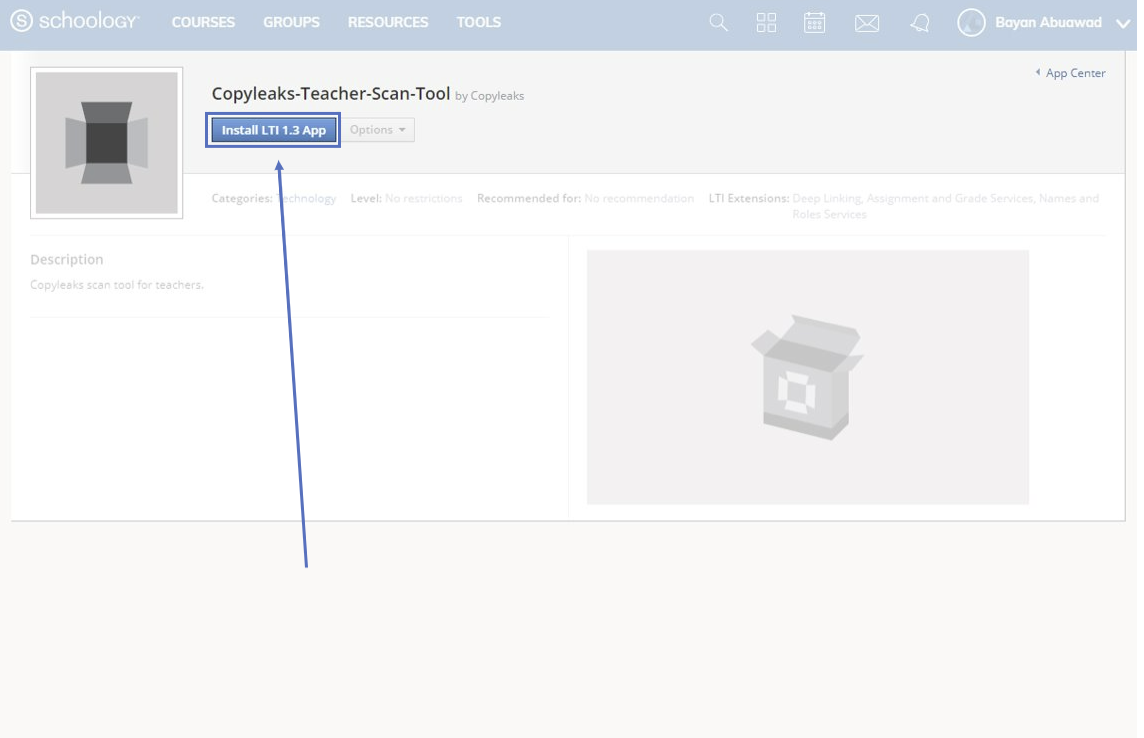
Task: Open the apps grid icon
Action: coord(766,23)
